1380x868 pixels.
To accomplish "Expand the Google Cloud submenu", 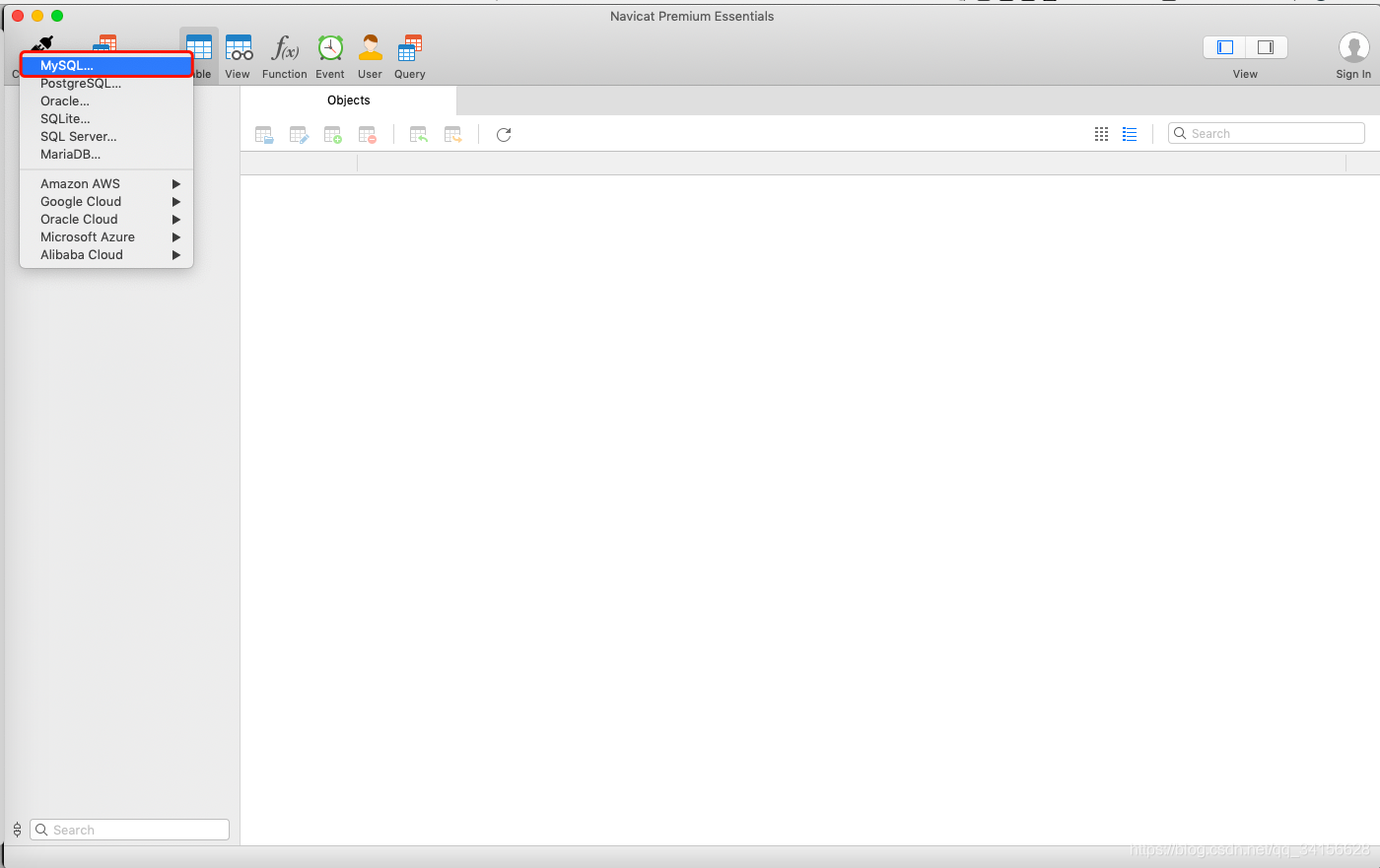I will click(x=106, y=202).
